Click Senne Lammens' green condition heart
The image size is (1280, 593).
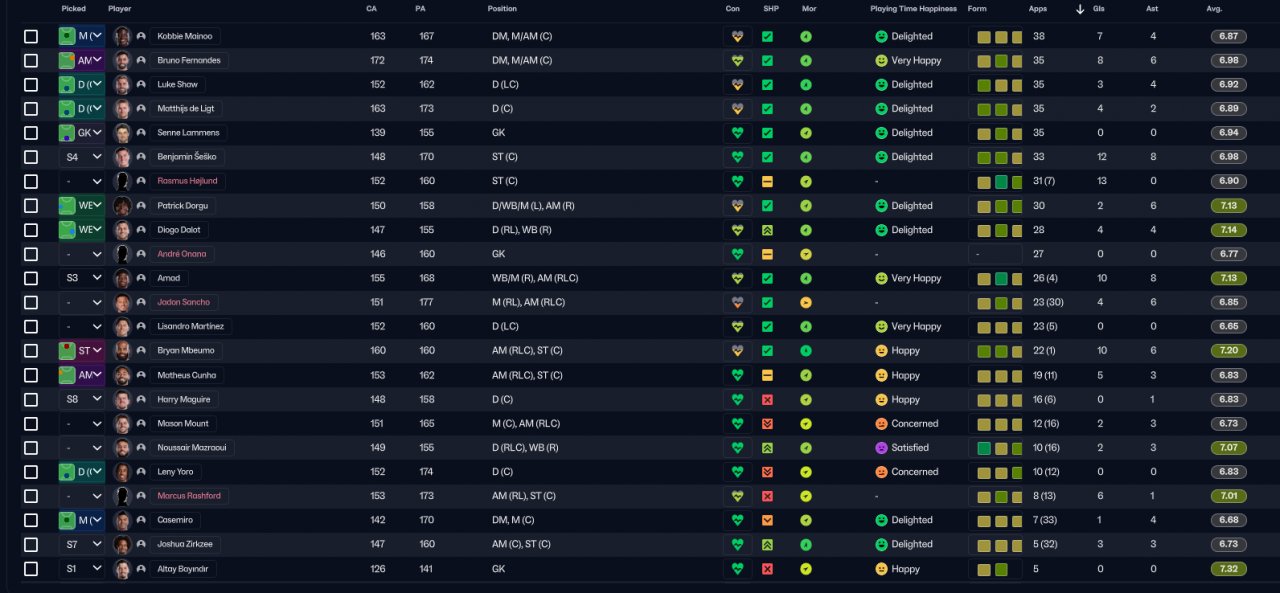[738, 133]
